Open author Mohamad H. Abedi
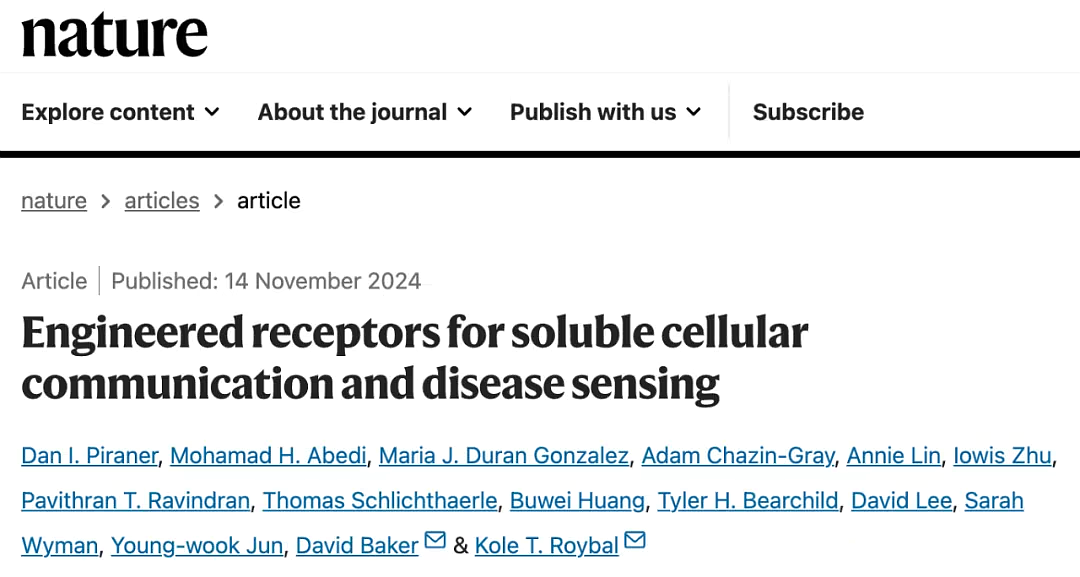Screen dimensions: 1080x577 (x=269, y=455)
